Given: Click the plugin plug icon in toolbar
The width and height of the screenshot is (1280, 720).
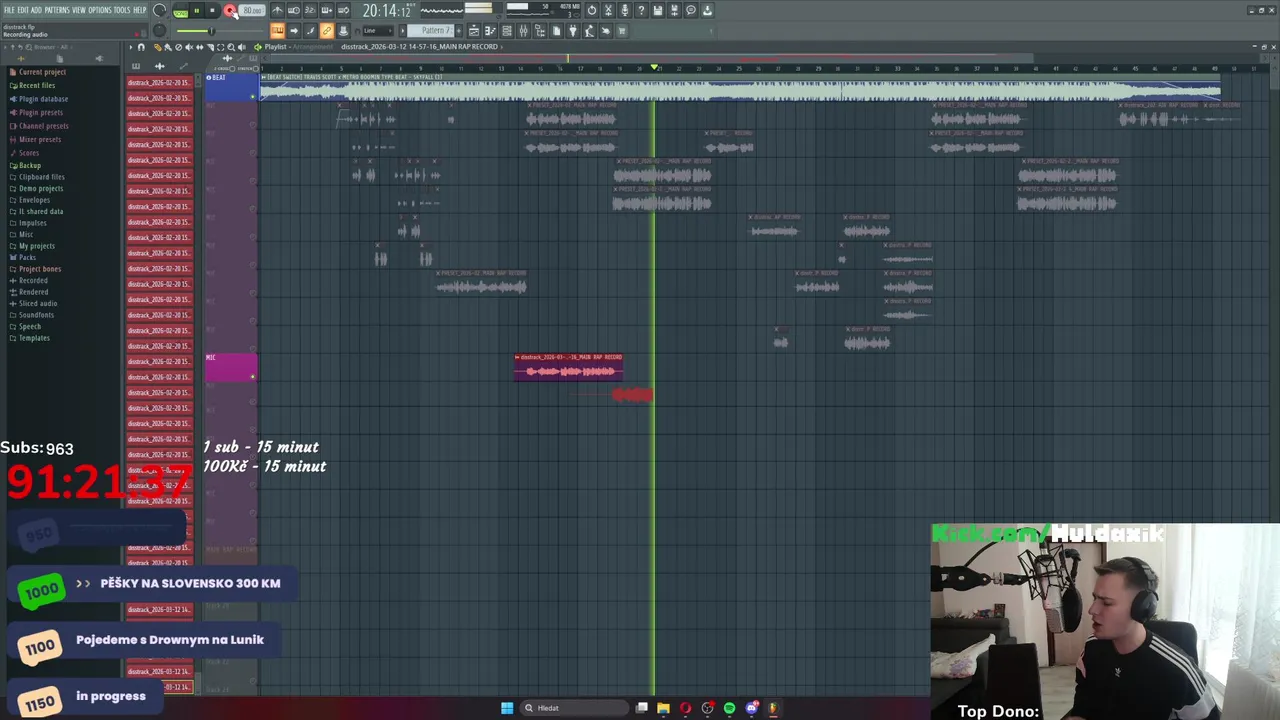Looking at the screenshot, I should (x=572, y=31).
